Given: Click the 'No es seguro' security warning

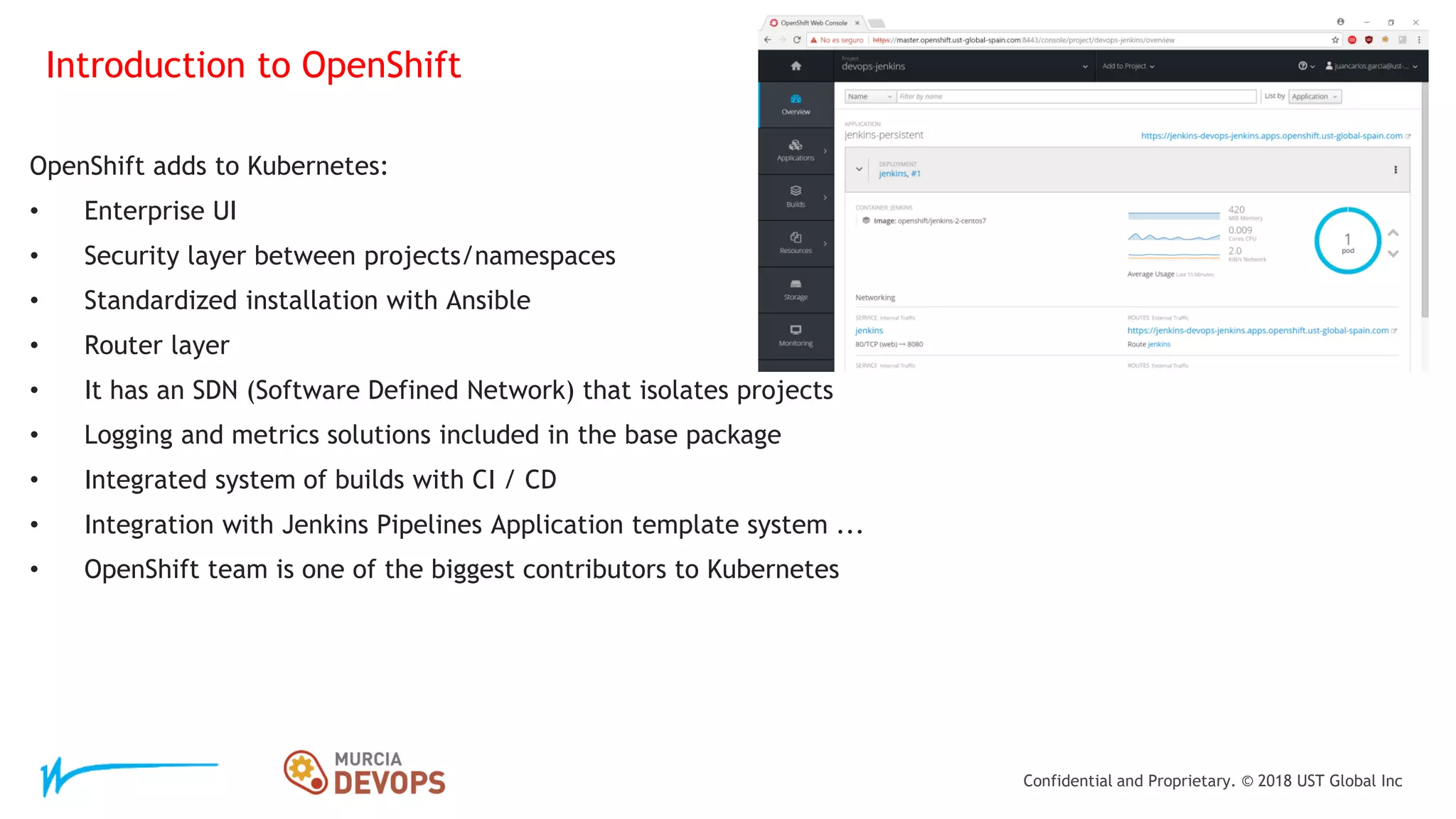Looking at the screenshot, I should click(x=837, y=40).
